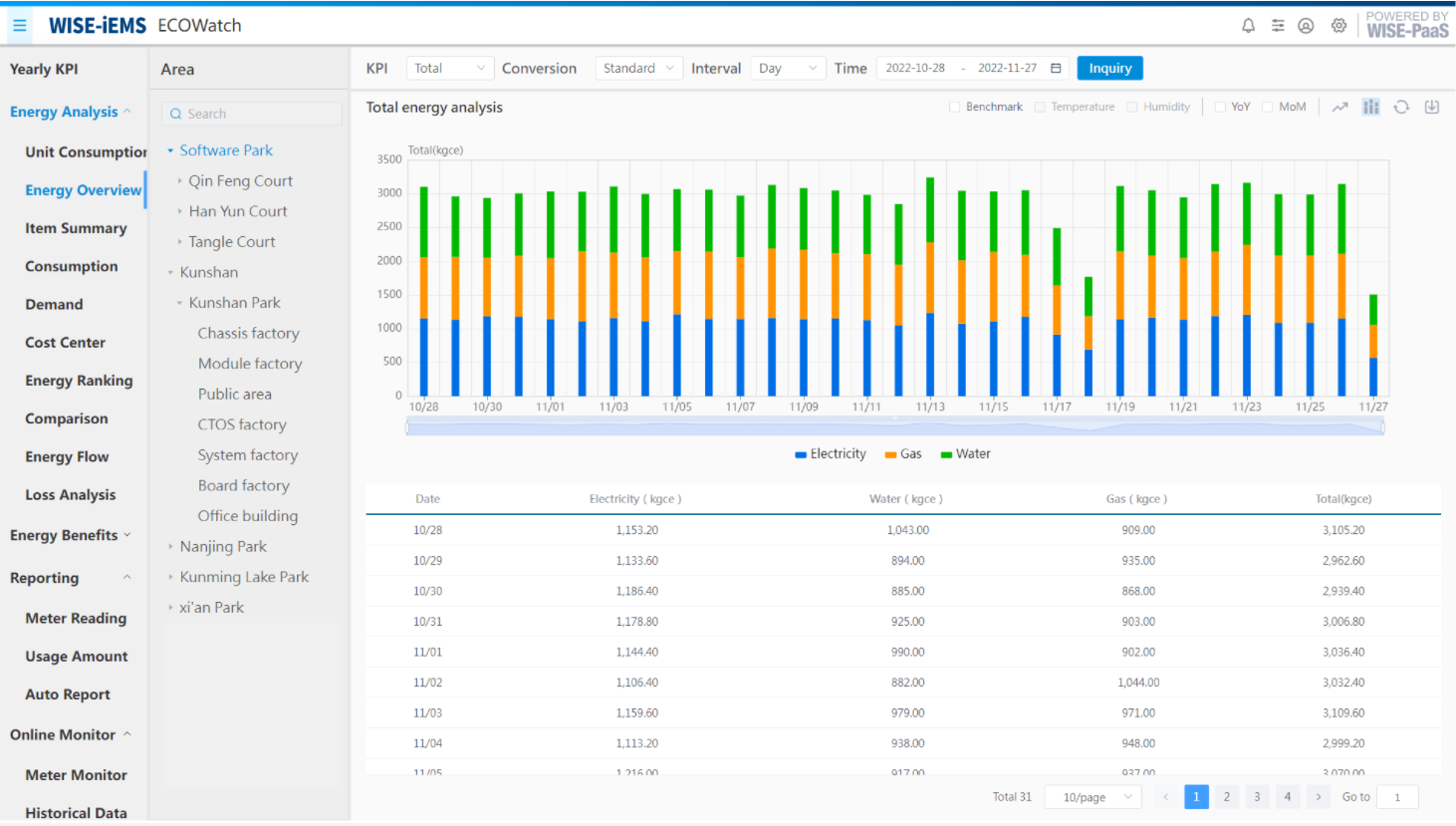Viewport: 1456px width, 826px height.
Task: Expand xi'an Park node
Action: point(171,608)
